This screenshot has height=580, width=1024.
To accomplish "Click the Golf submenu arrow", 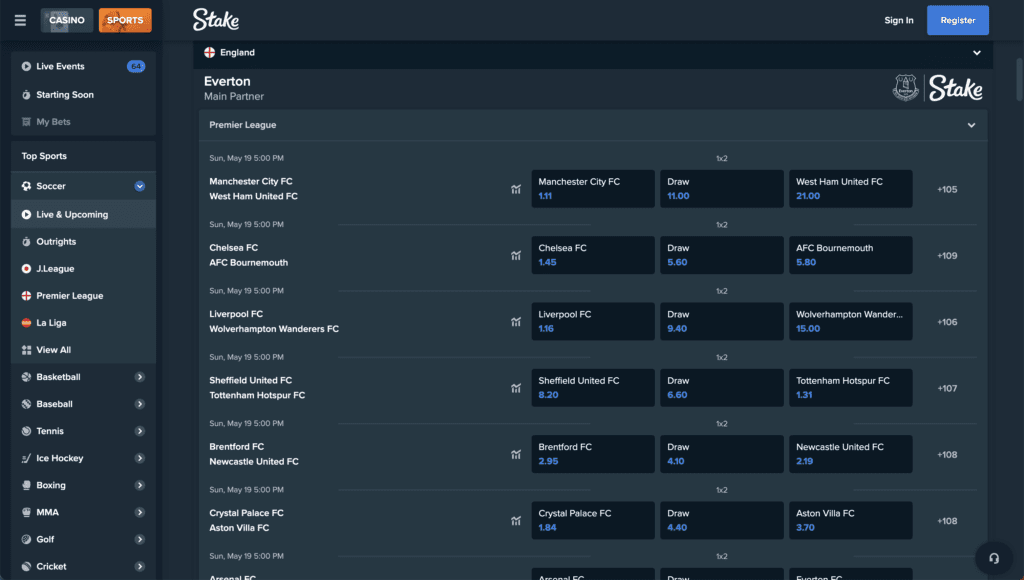I will pos(140,540).
